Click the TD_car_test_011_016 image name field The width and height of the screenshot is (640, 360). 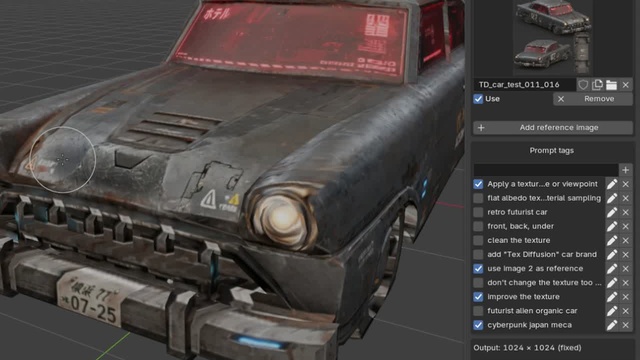pos(524,84)
